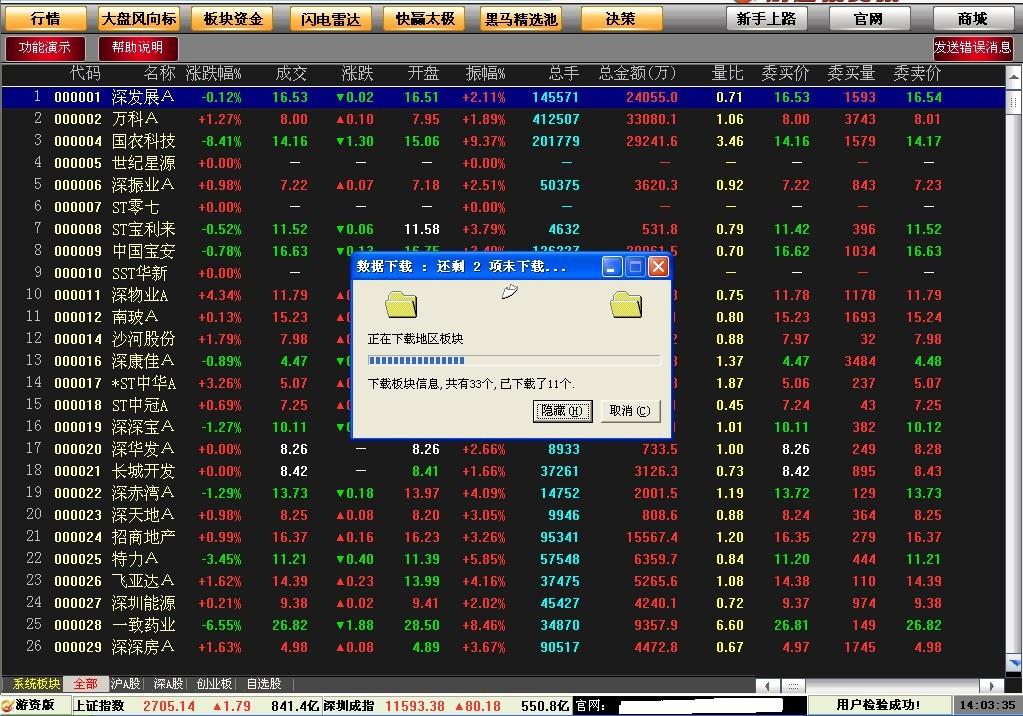Click 用户检验成功! status message
The height and width of the screenshot is (716, 1023).
pyautogui.click(x=878, y=705)
